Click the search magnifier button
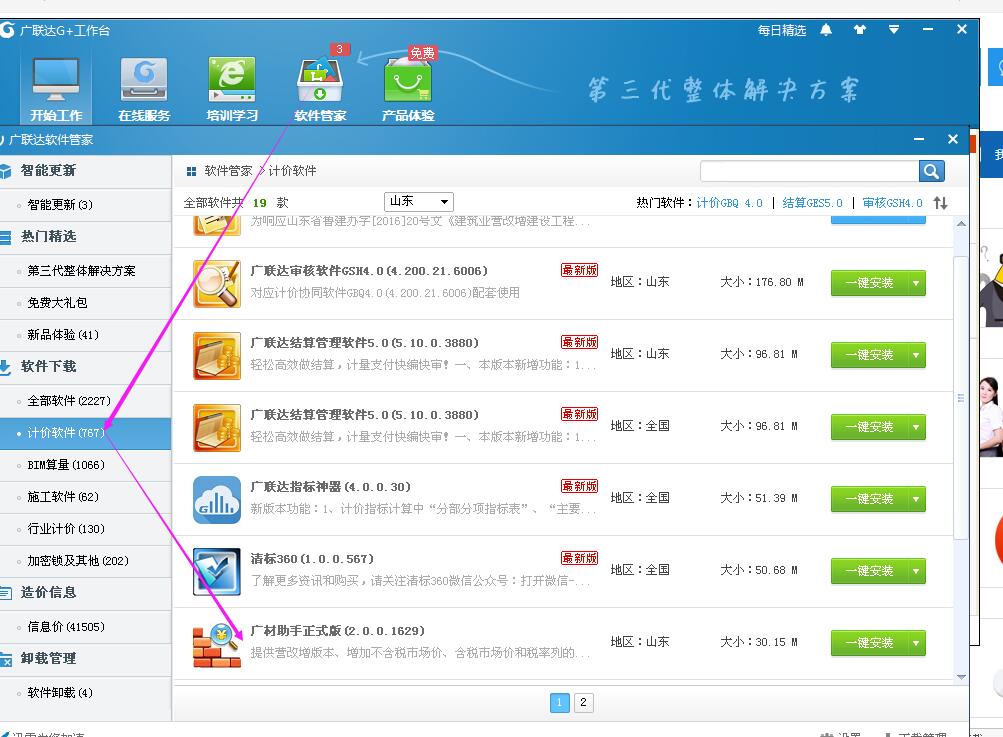This screenshot has height=737, width=1003. click(931, 171)
